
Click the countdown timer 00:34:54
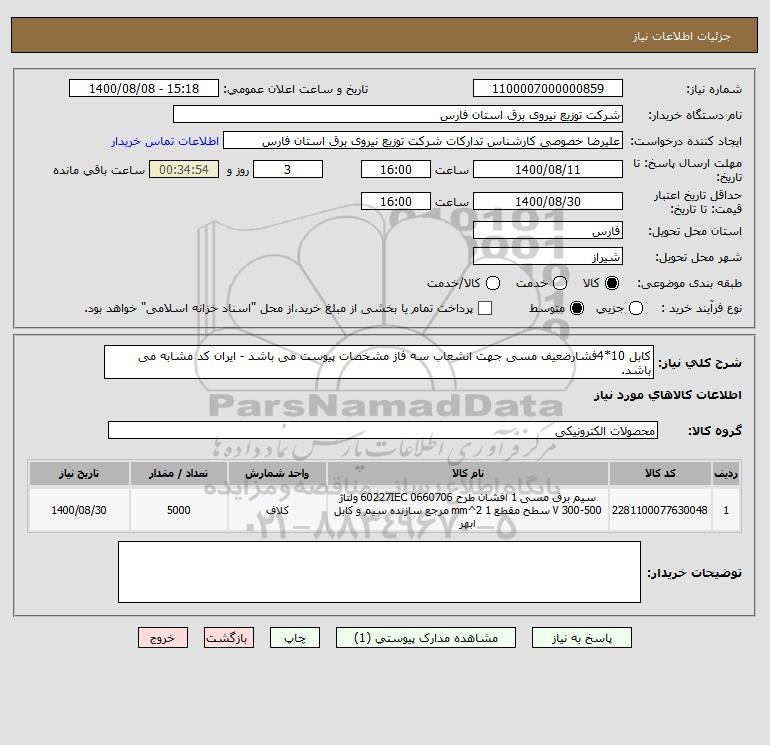(x=184, y=169)
